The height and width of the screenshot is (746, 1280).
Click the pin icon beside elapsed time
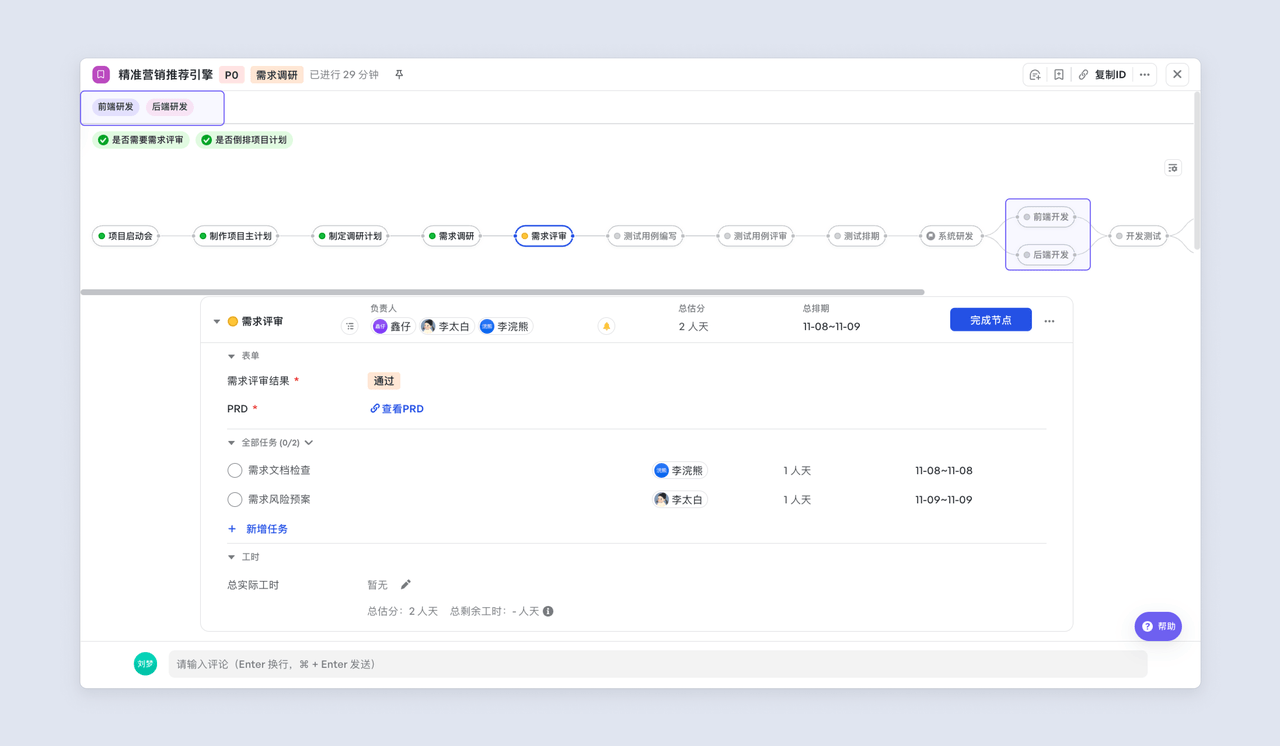point(399,75)
